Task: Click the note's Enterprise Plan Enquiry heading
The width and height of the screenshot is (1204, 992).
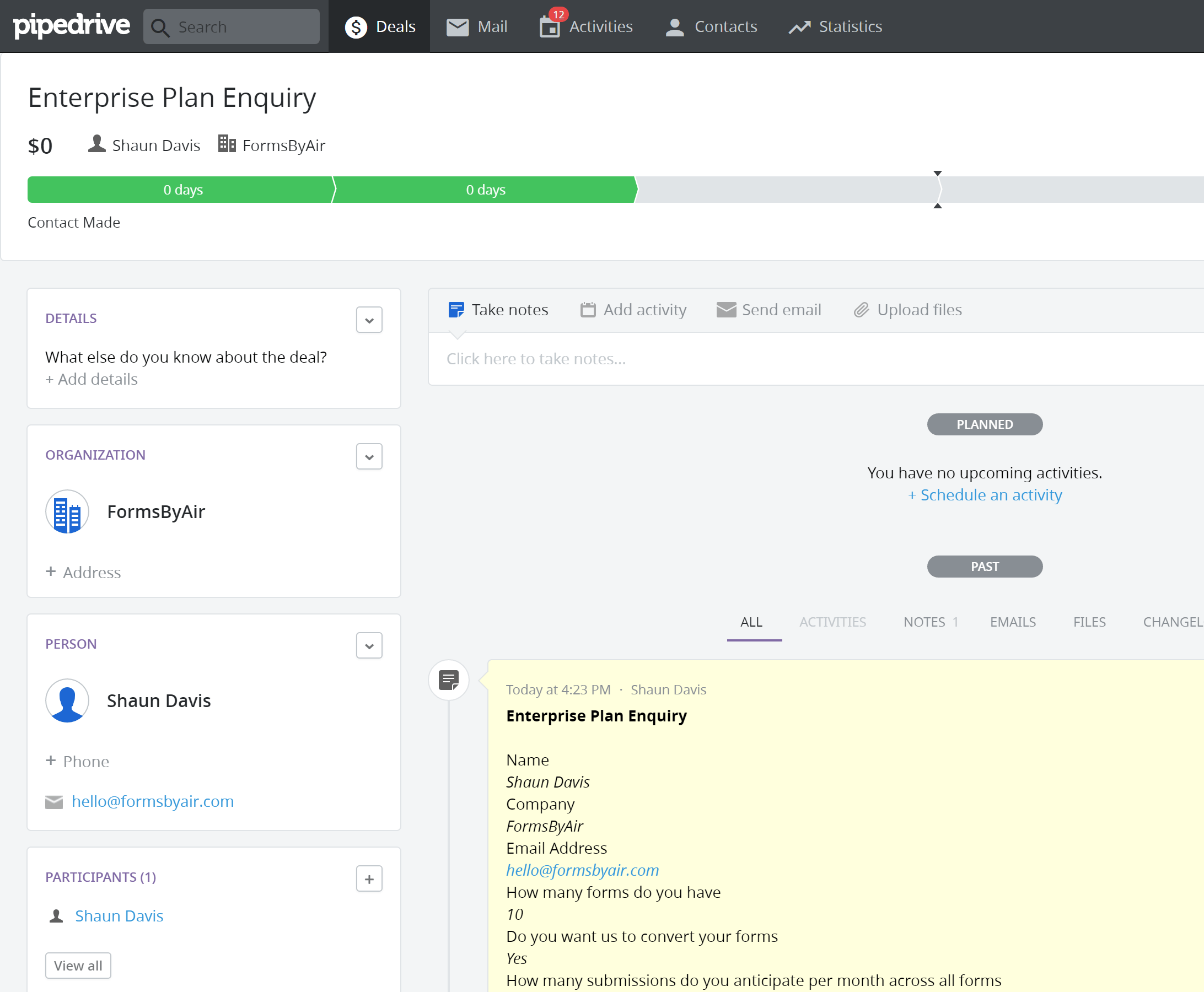Action: pyautogui.click(x=596, y=716)
